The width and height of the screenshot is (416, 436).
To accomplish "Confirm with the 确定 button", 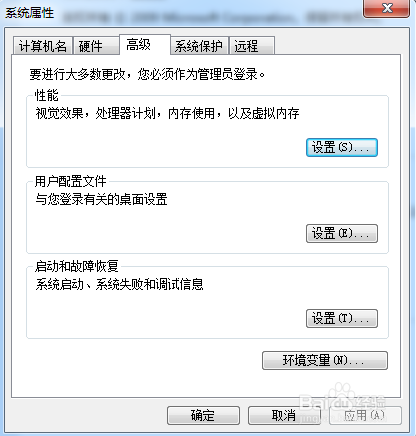I will 203,415.
